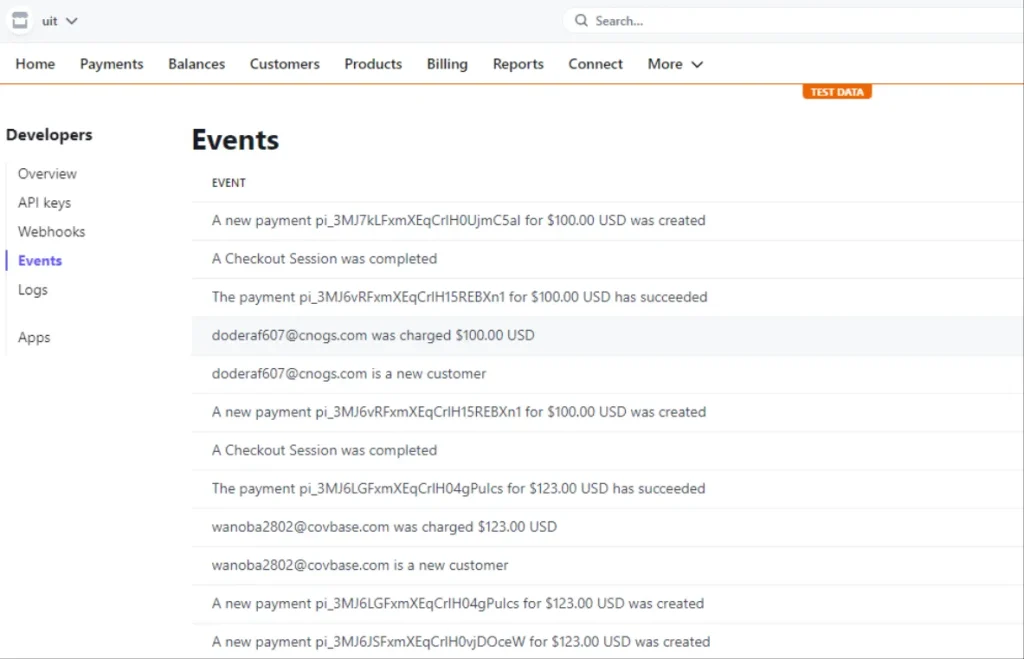
Task: Navigate to the Customers tab
Action: pos(285,64)
